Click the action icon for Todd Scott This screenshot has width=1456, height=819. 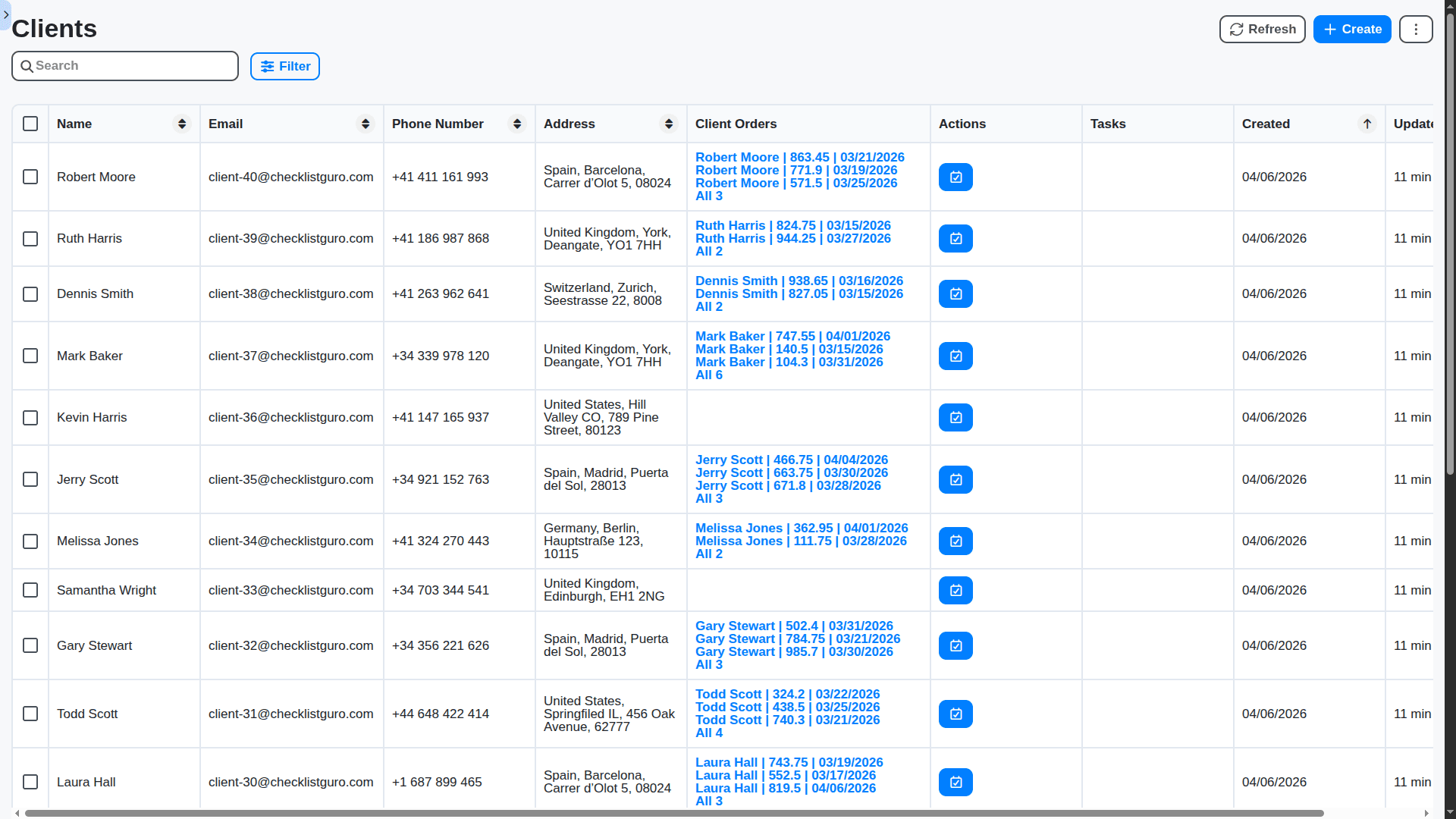955,714
